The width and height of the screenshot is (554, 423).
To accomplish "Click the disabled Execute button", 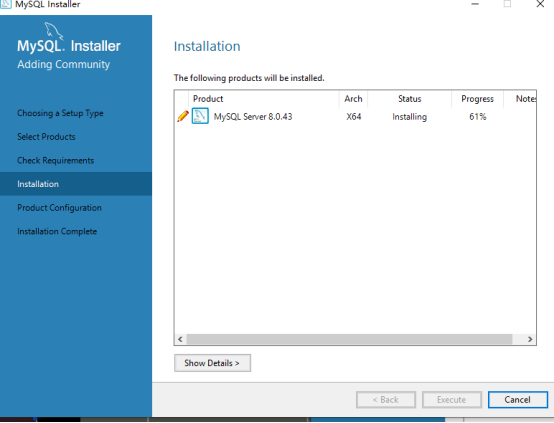I will 452,400.
